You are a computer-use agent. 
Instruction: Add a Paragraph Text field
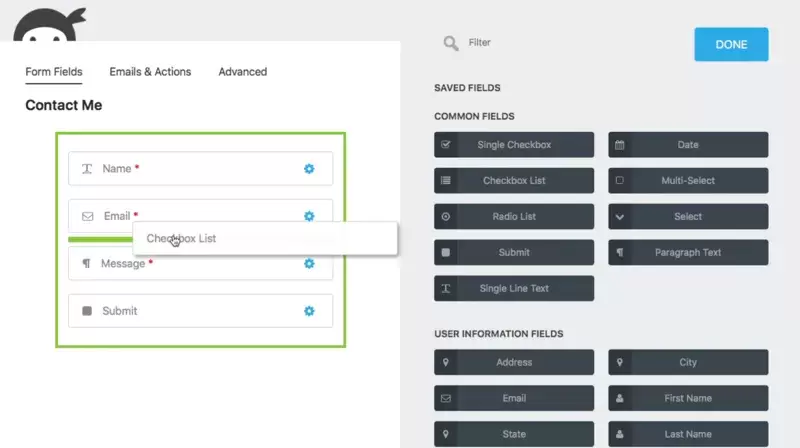[x=688, y=253]
